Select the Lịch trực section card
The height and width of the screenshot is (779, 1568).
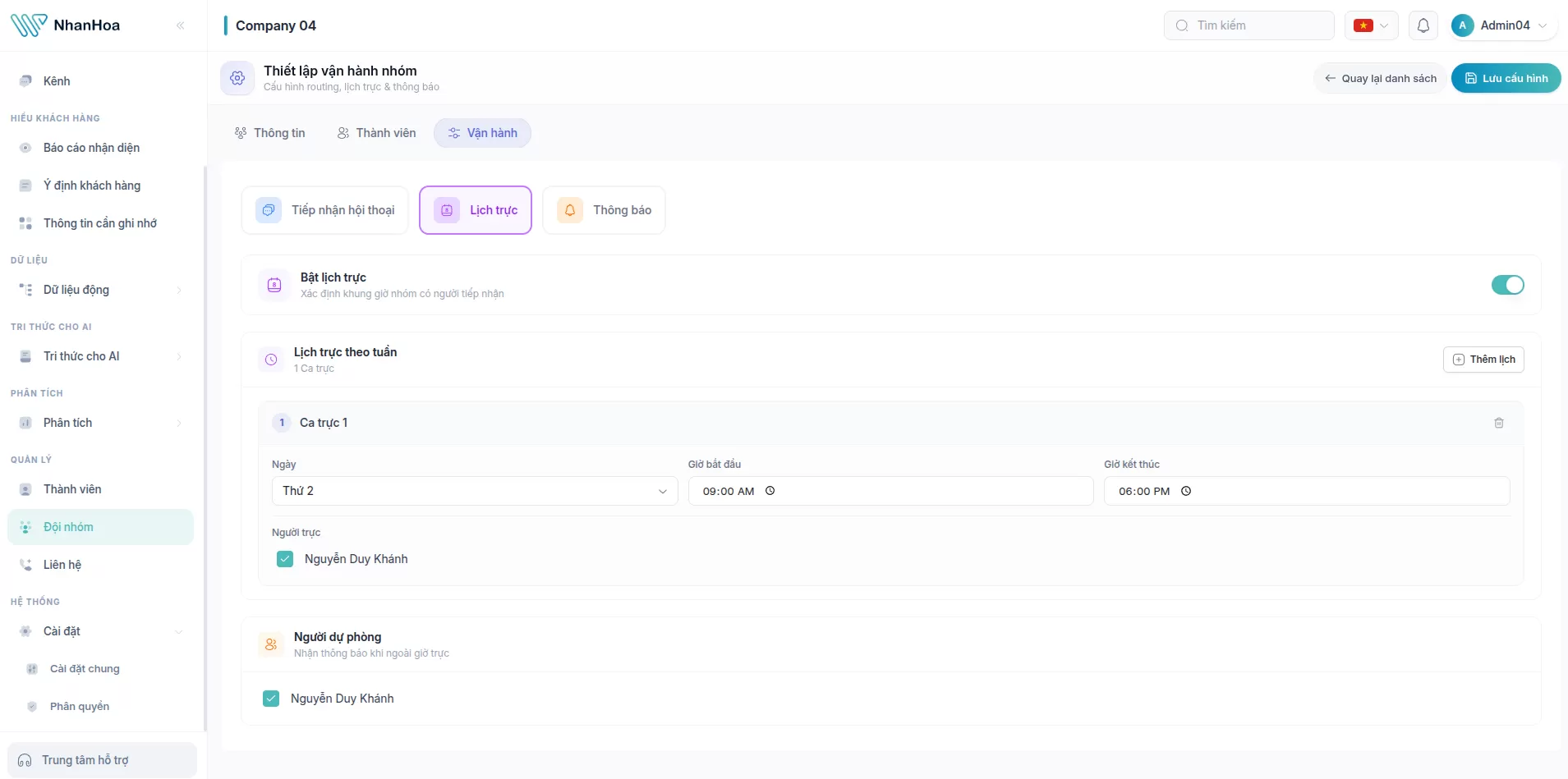[x=476, y=210]
